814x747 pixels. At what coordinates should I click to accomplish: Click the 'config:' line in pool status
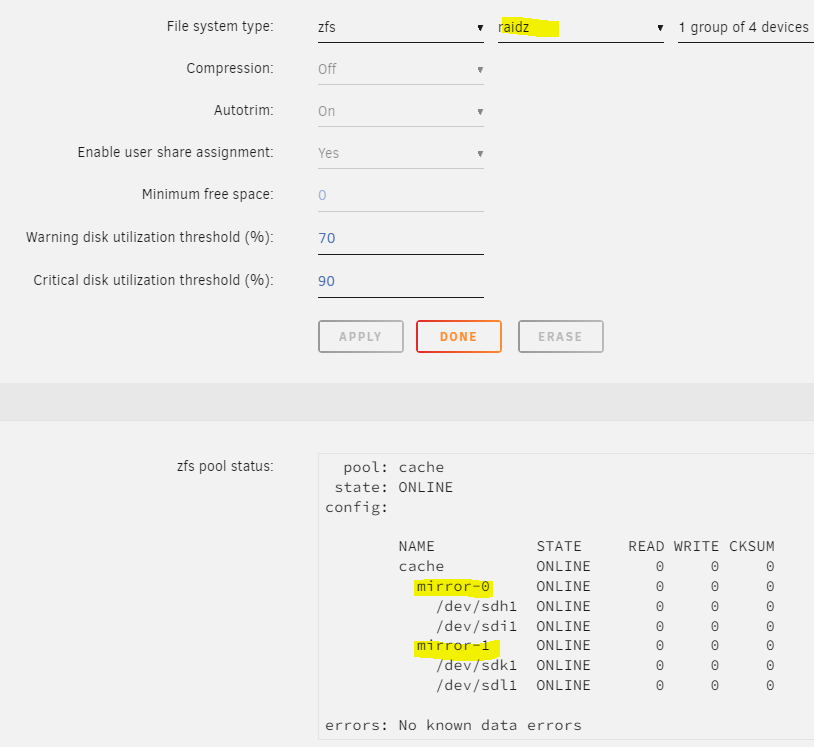point(357,507)
